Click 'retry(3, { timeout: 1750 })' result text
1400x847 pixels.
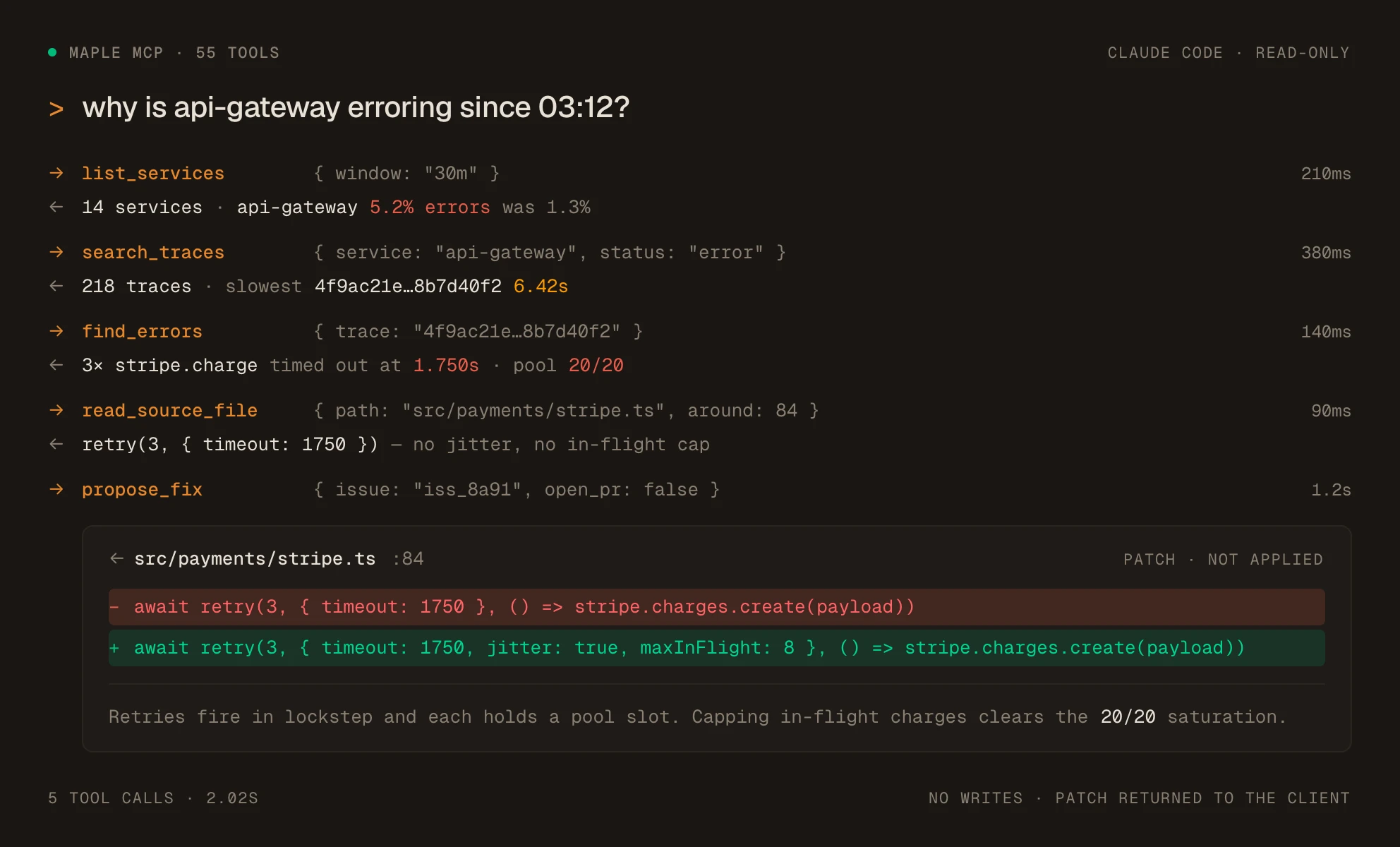click(x=230, y=445)
